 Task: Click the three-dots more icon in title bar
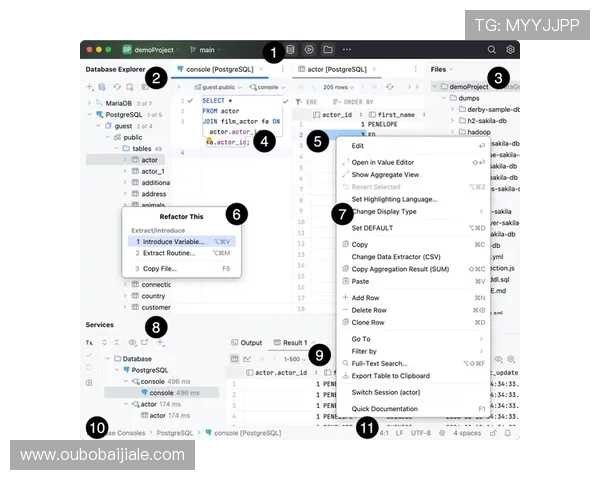(346, 49)
